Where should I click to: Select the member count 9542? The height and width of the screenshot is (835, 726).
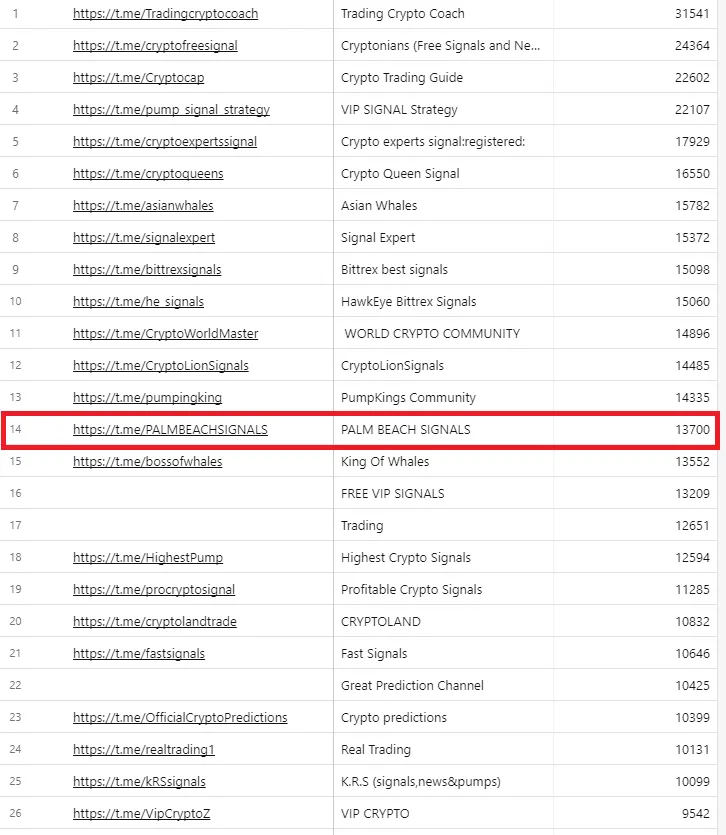pos(696,813)
